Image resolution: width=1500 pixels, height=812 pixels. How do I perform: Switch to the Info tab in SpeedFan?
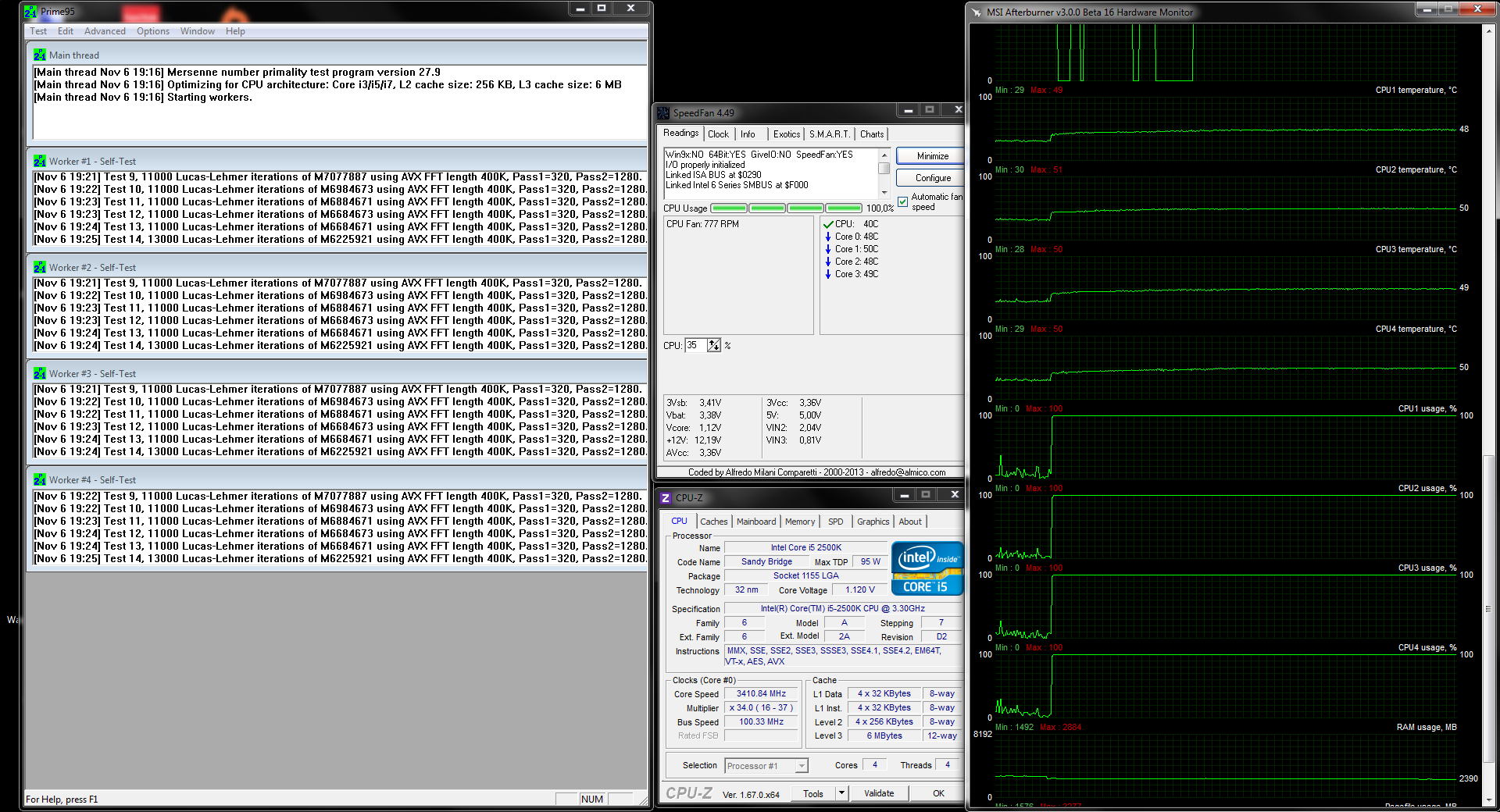coord(748,134)
